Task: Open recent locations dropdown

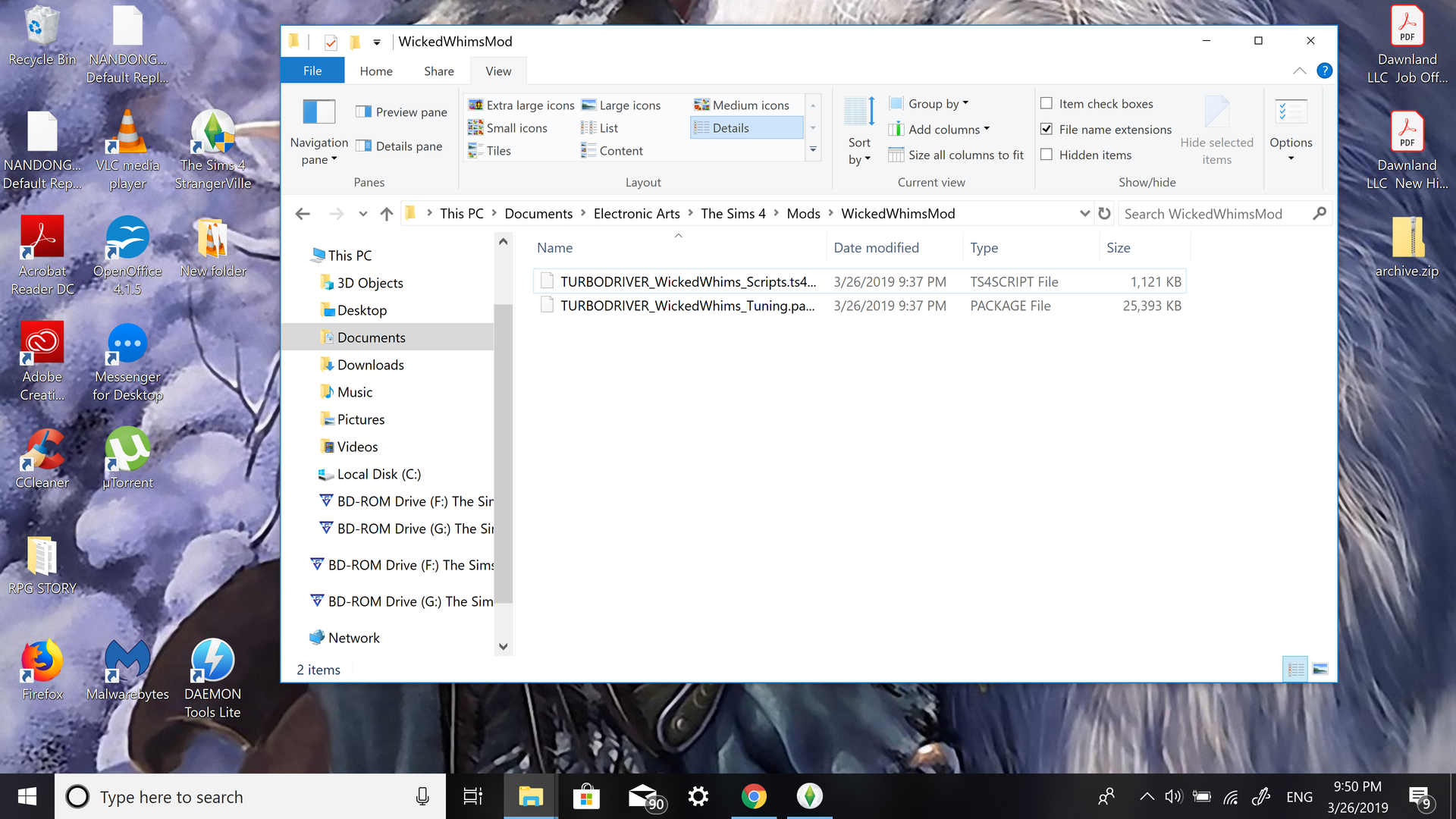Action: (363, 214)
